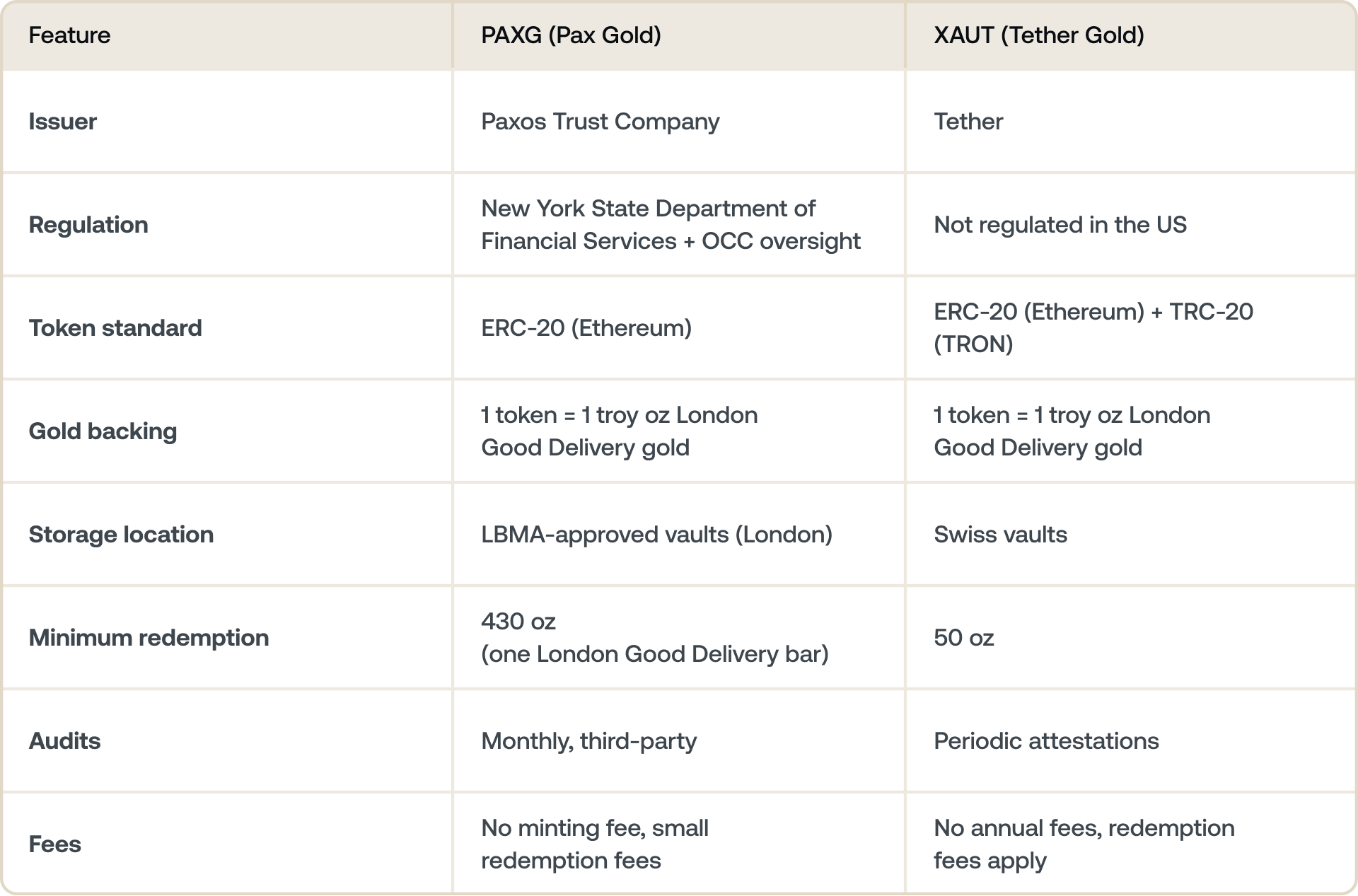The height and width of the screenshot is (896, 1358).
Task: Select the Gold backing row label
Action: pos(103,431)
